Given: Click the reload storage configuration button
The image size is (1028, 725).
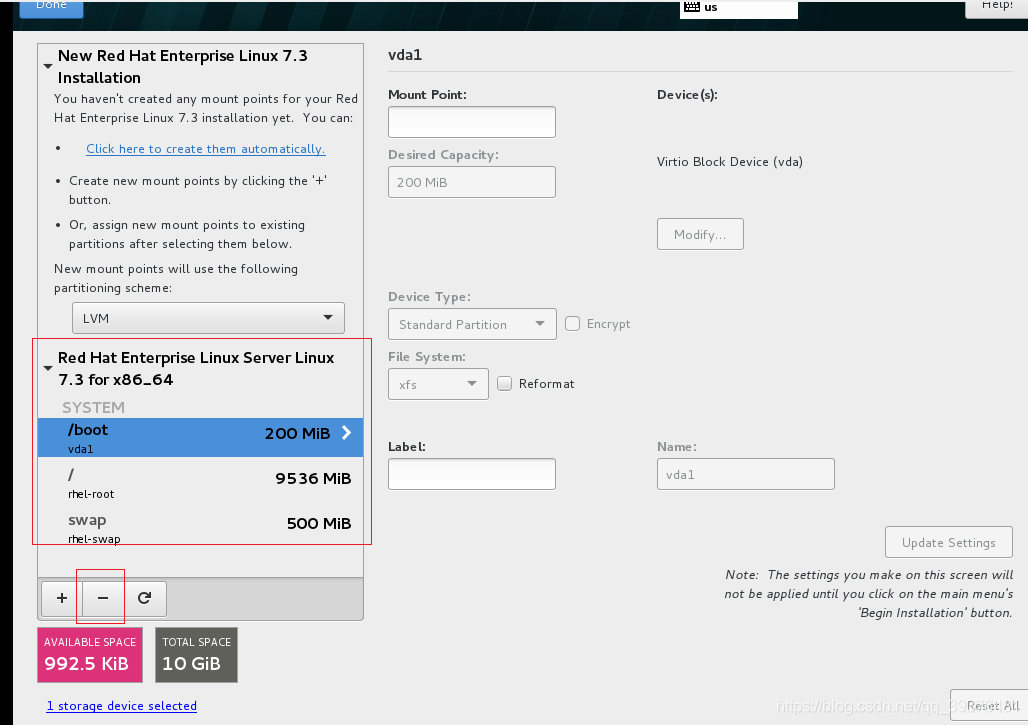Looking at the screenshot, I should [145, 598].
